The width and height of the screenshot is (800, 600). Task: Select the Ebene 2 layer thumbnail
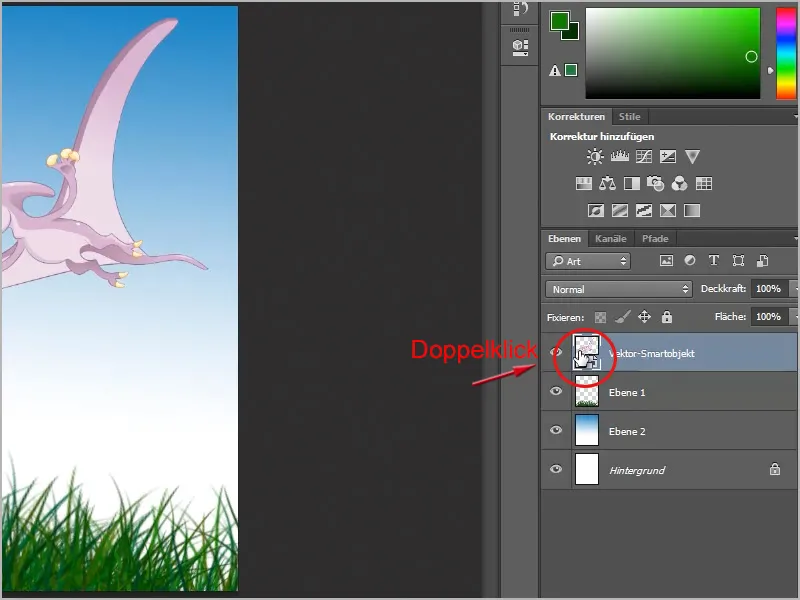[587, 430]
